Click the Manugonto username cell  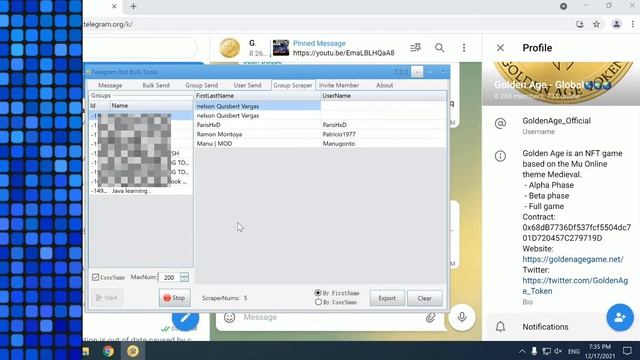(x=339, y=144)
